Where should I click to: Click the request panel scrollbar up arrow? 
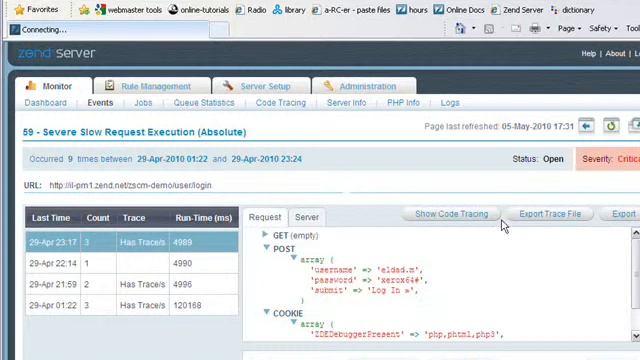(x=636, y=233)
